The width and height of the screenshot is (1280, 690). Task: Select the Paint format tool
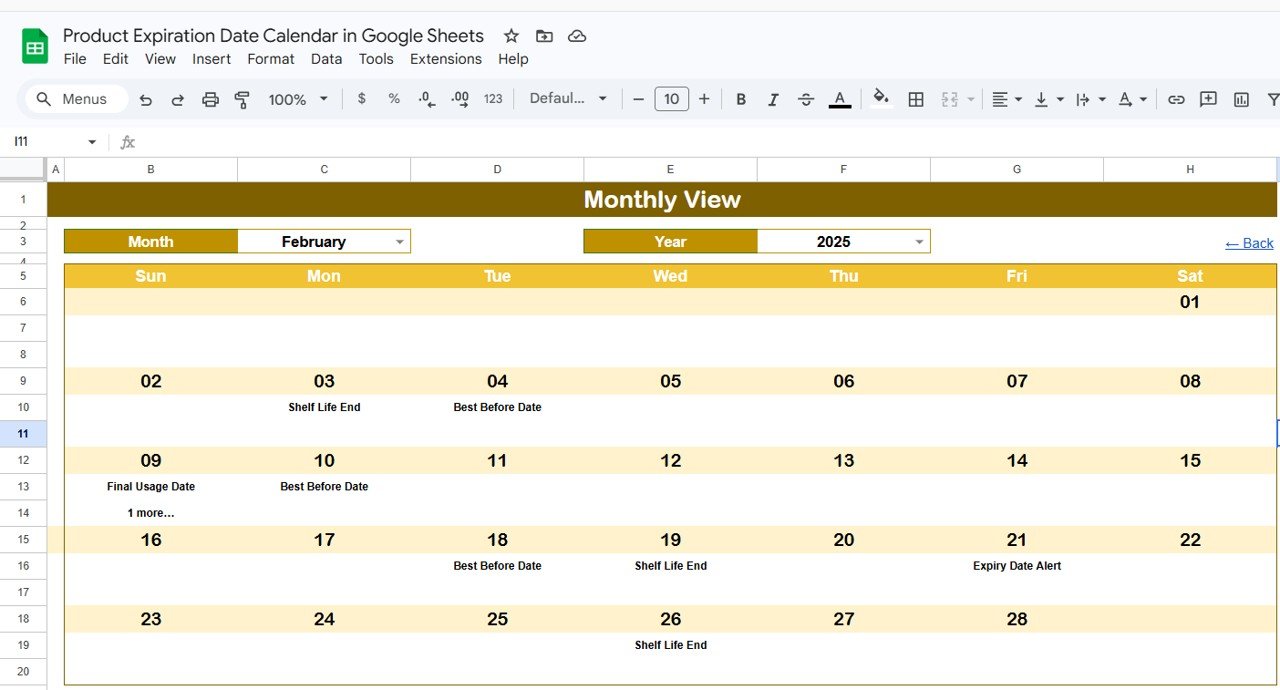coord(242,99)
